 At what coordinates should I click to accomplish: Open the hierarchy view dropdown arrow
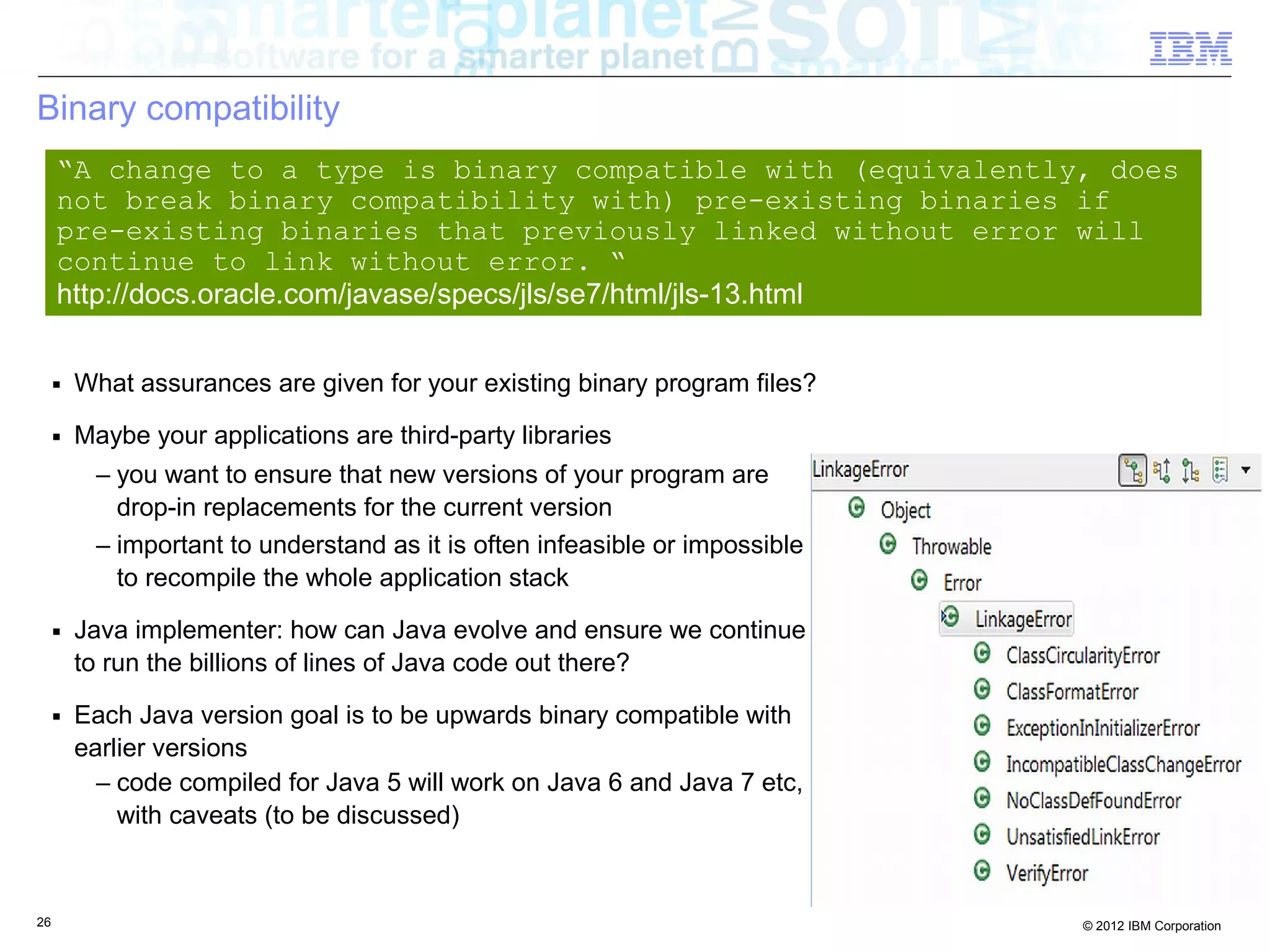click(1245, 470)
